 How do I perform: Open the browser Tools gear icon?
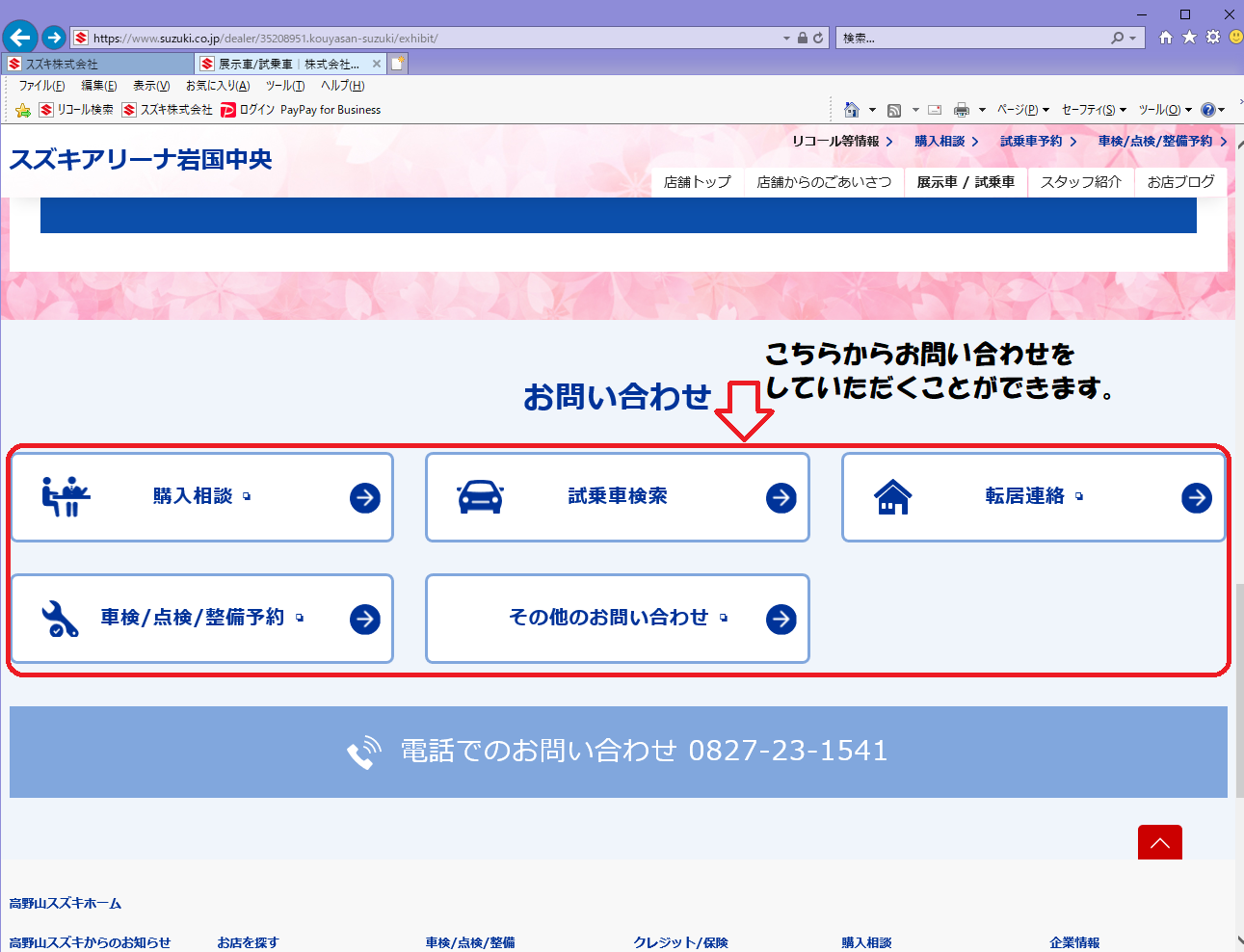pyautogui.click(x=1213, y=38)
